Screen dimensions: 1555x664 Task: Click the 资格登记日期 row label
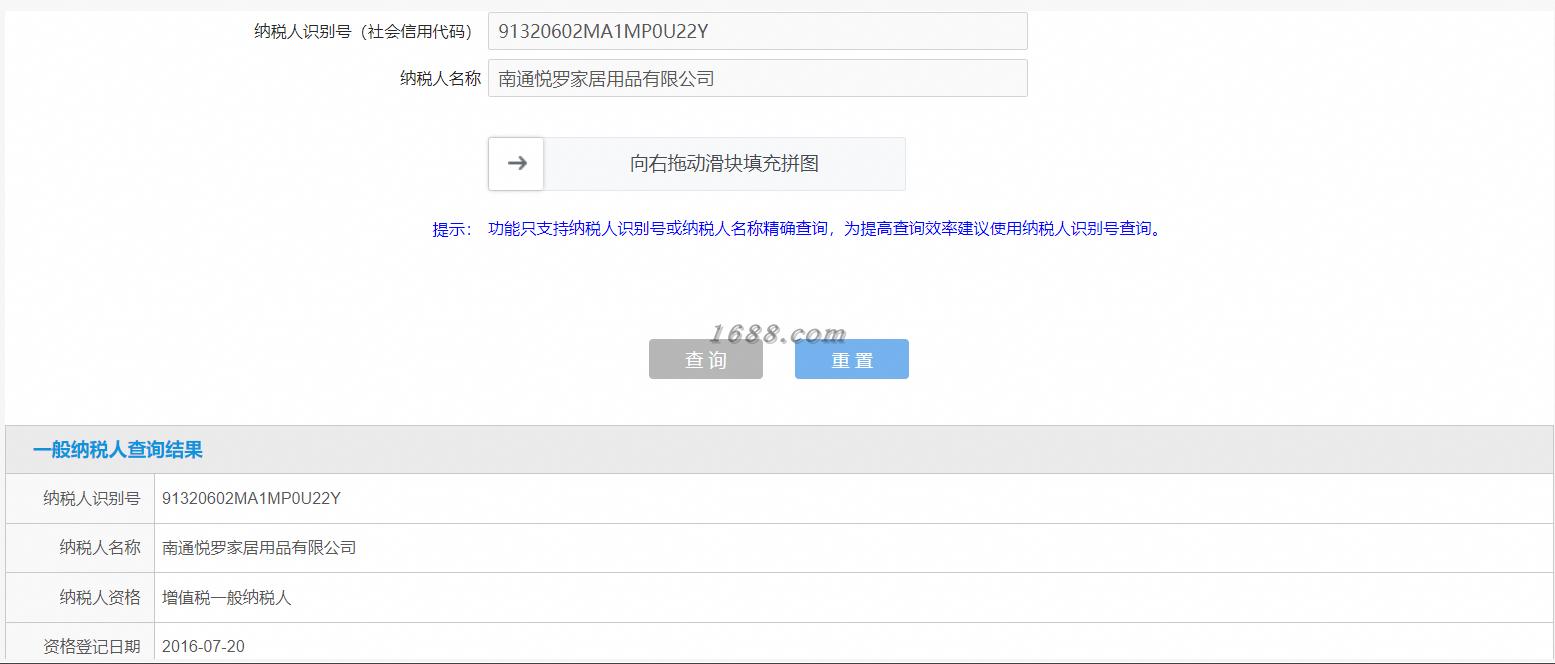[x=92, y=647]
